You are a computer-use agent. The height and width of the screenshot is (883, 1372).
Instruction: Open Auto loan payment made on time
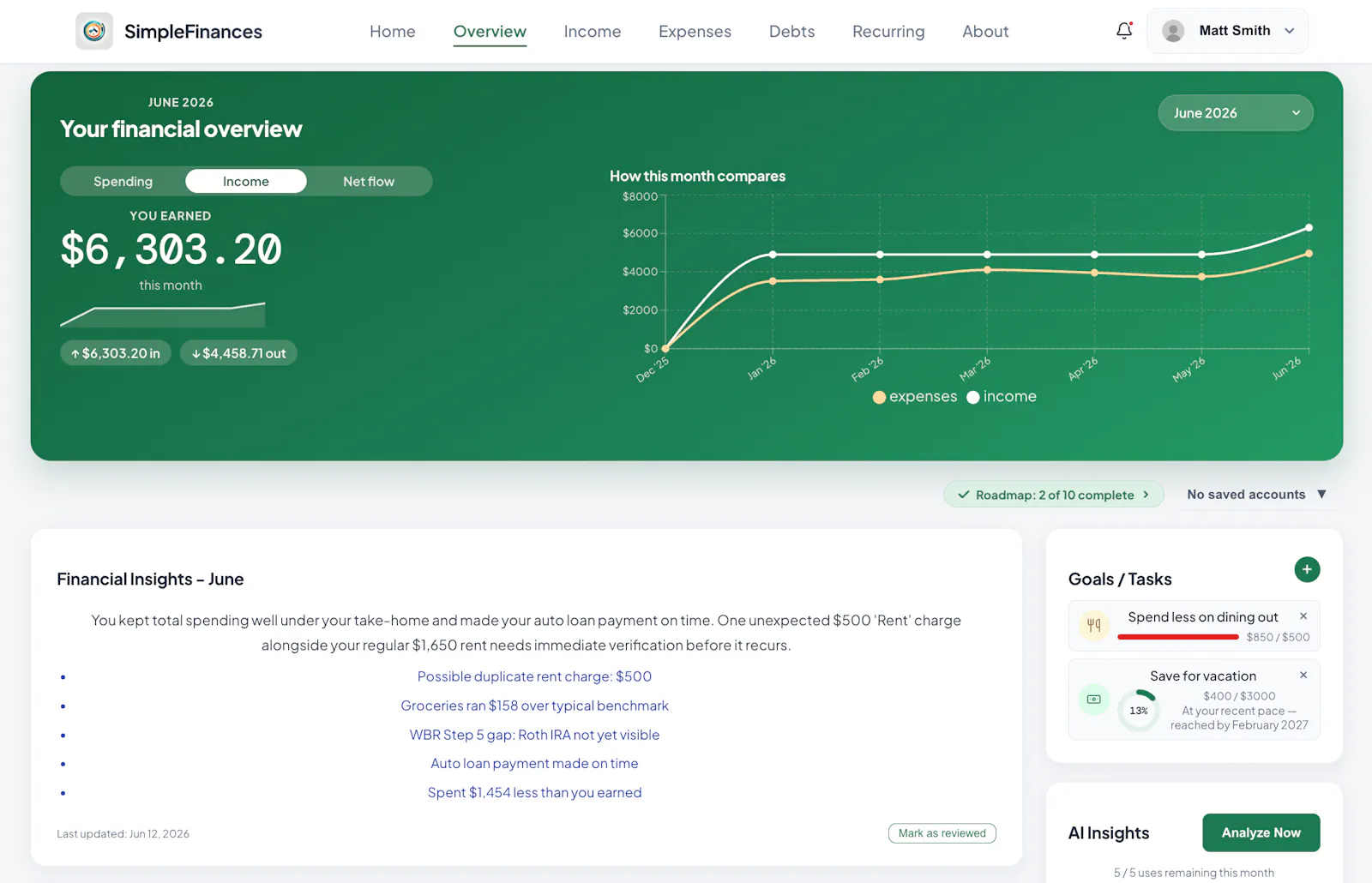[534, 763]
